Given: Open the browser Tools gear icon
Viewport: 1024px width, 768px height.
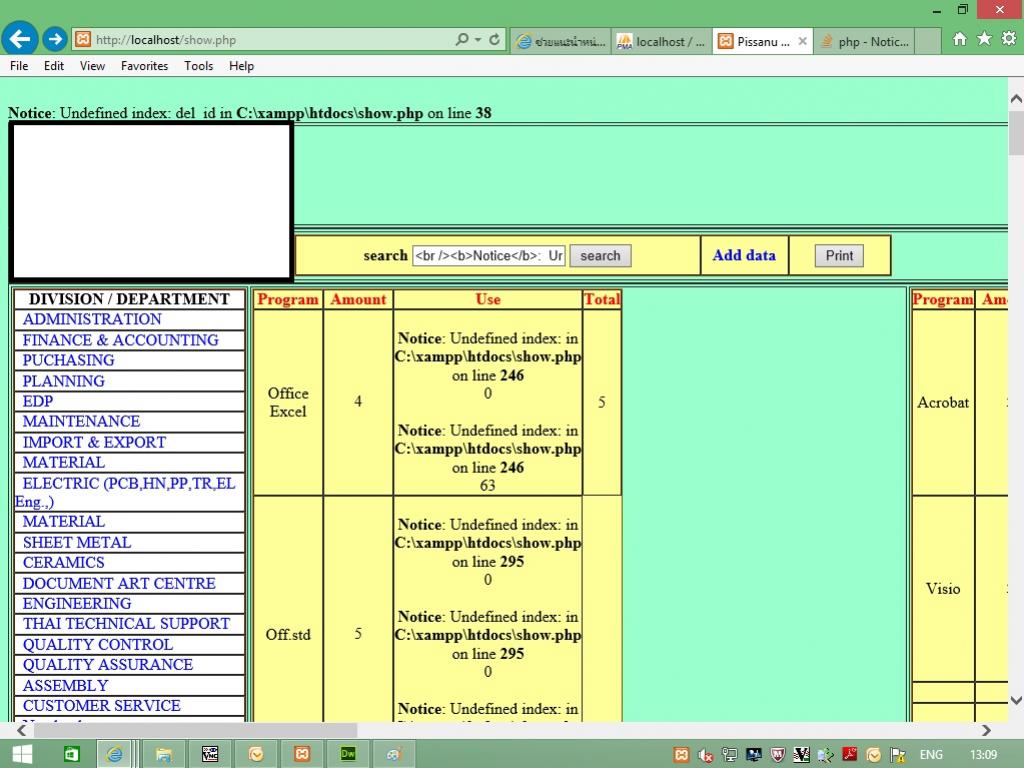Looking at the screenshot, I should [1009, 39].
